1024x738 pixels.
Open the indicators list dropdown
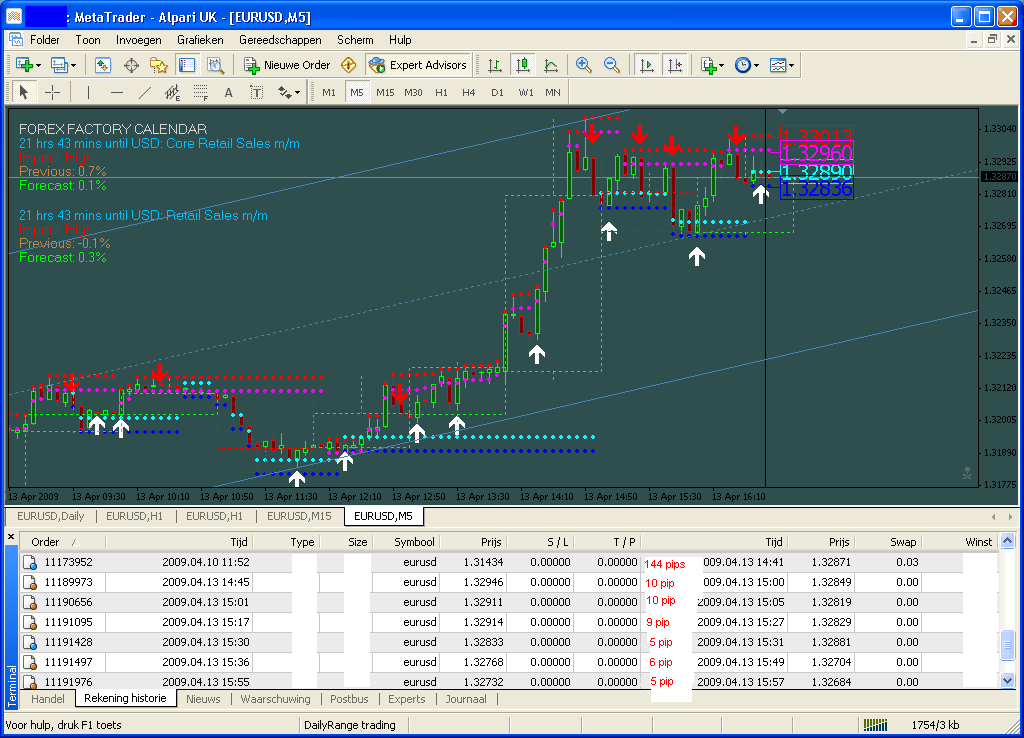point(712,65)
